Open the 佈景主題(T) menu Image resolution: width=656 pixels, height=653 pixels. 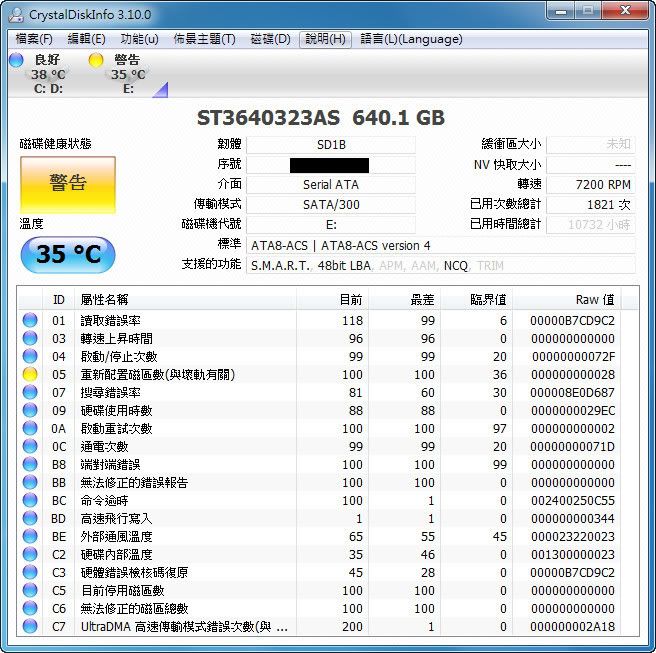pos(204,39)
